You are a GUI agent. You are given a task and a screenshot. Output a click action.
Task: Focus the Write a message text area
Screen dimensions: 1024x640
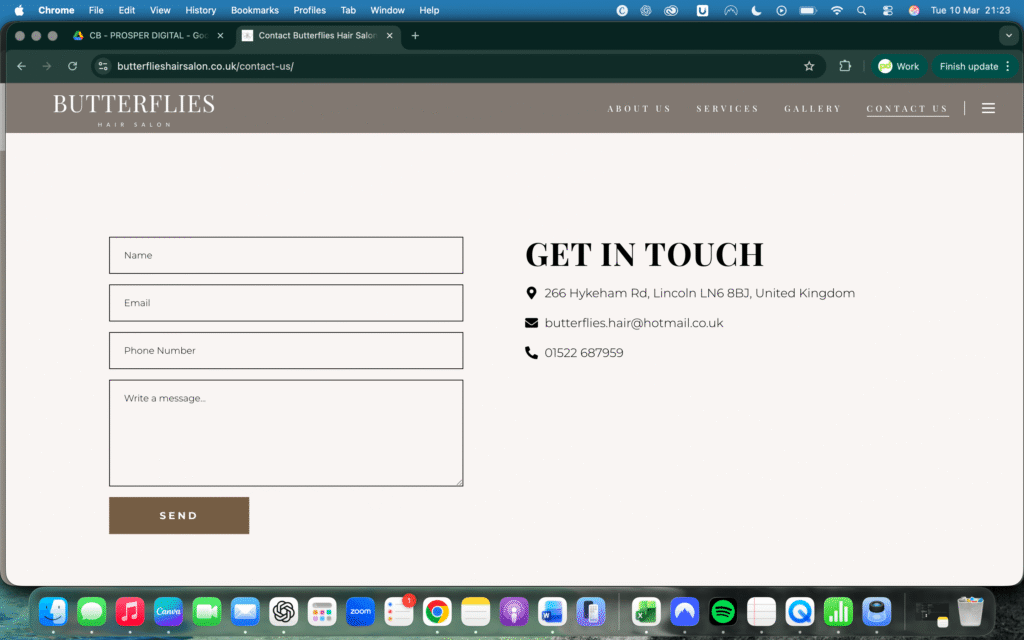286,433
